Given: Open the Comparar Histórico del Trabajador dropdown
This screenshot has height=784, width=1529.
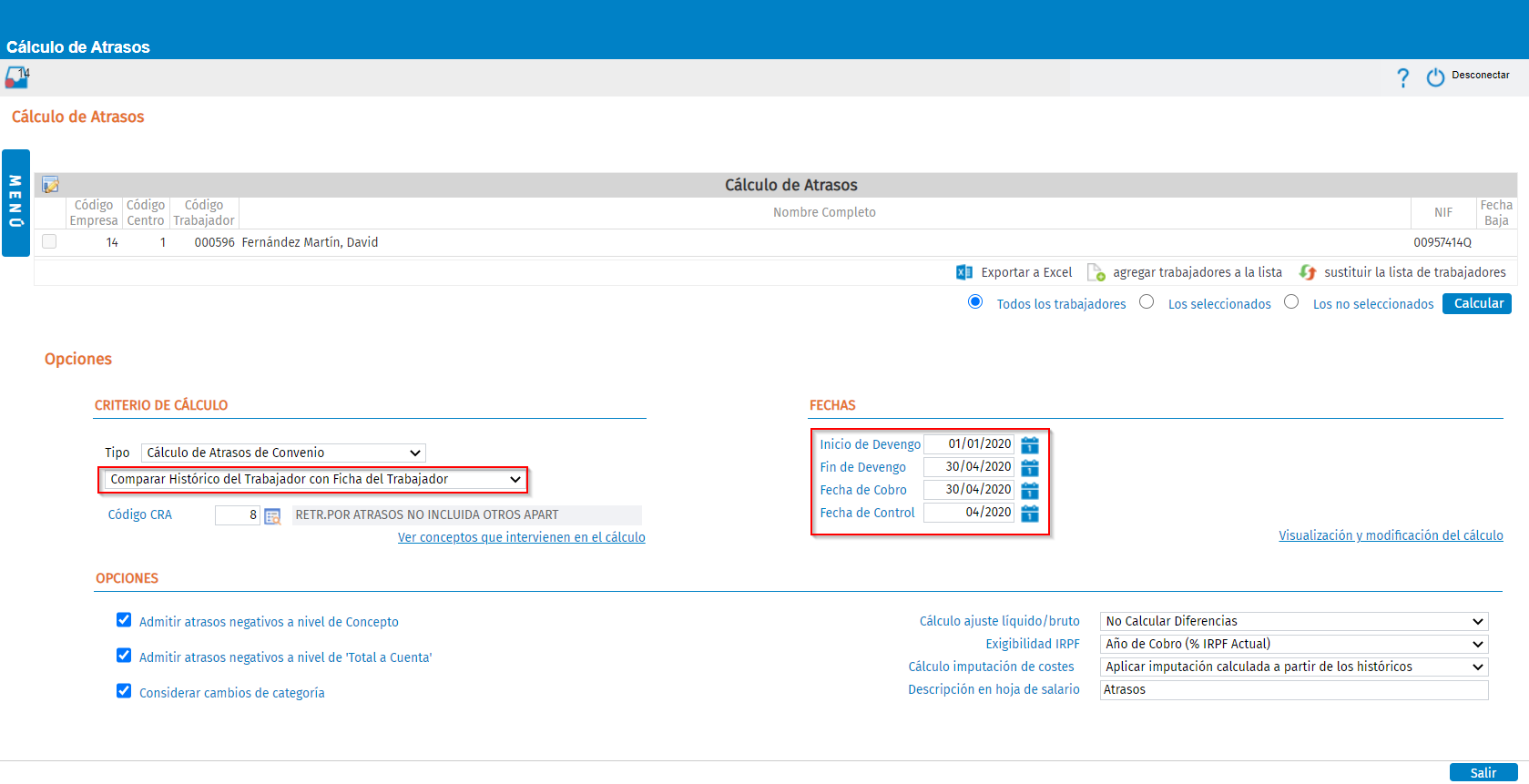Looking at the screenshot, I should [314, 479].
